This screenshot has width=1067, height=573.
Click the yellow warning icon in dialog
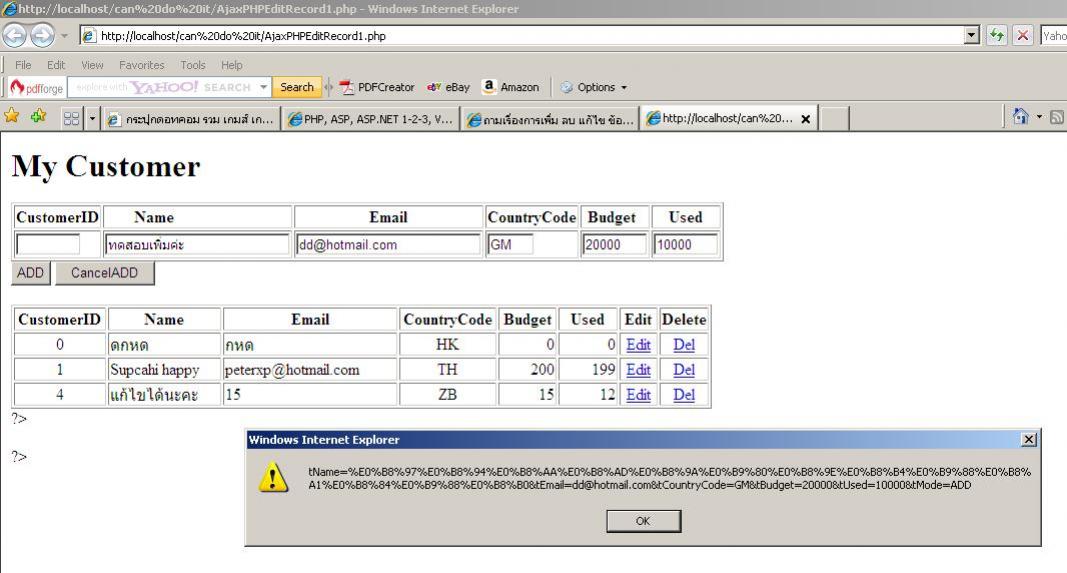273,477
